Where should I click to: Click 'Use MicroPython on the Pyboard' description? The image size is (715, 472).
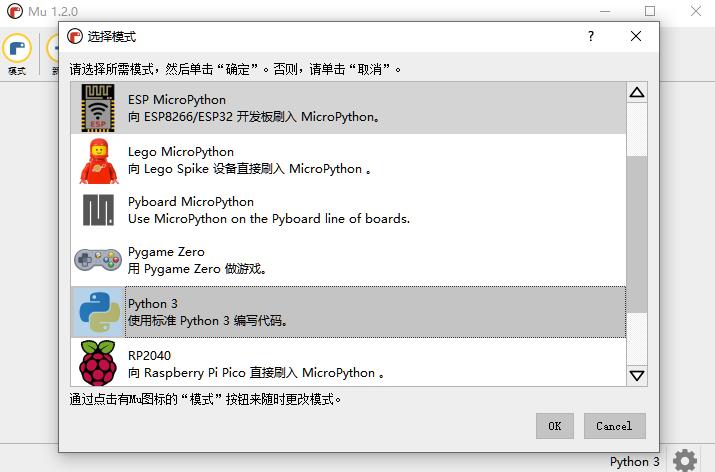(269, 219)
